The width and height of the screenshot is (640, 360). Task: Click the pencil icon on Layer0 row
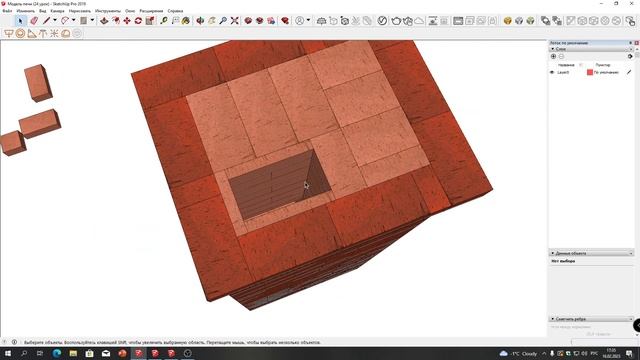[629, 72]
